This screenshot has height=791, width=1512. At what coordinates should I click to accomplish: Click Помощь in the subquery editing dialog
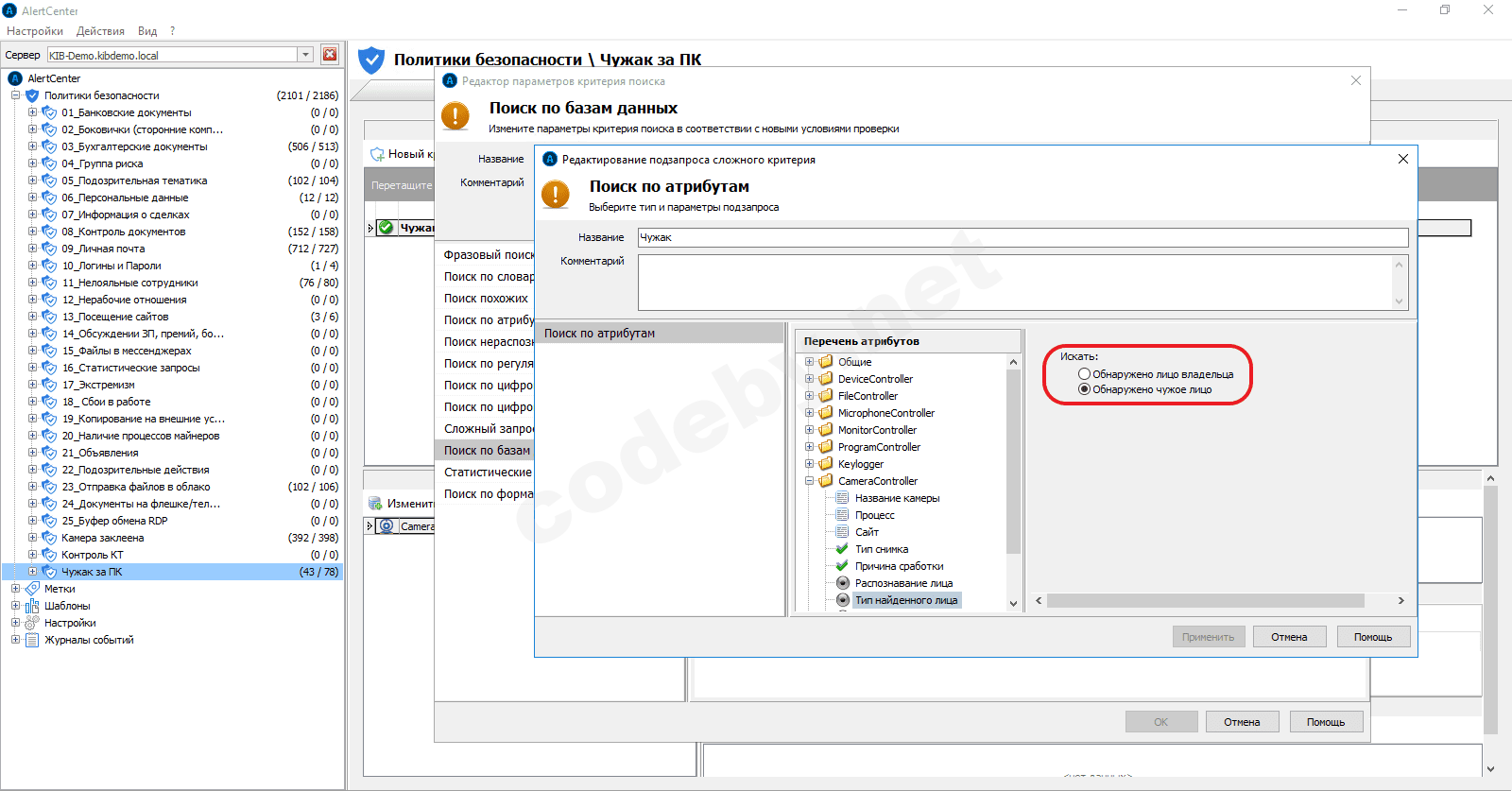coord(1373,637)
